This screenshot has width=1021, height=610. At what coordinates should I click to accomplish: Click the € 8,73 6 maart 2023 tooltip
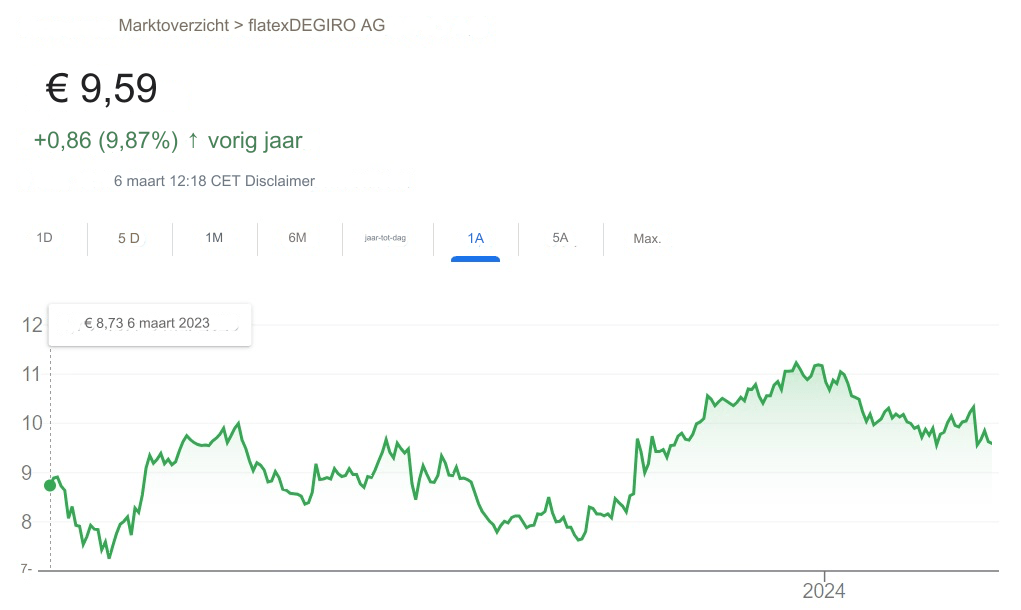pos(148,323)
